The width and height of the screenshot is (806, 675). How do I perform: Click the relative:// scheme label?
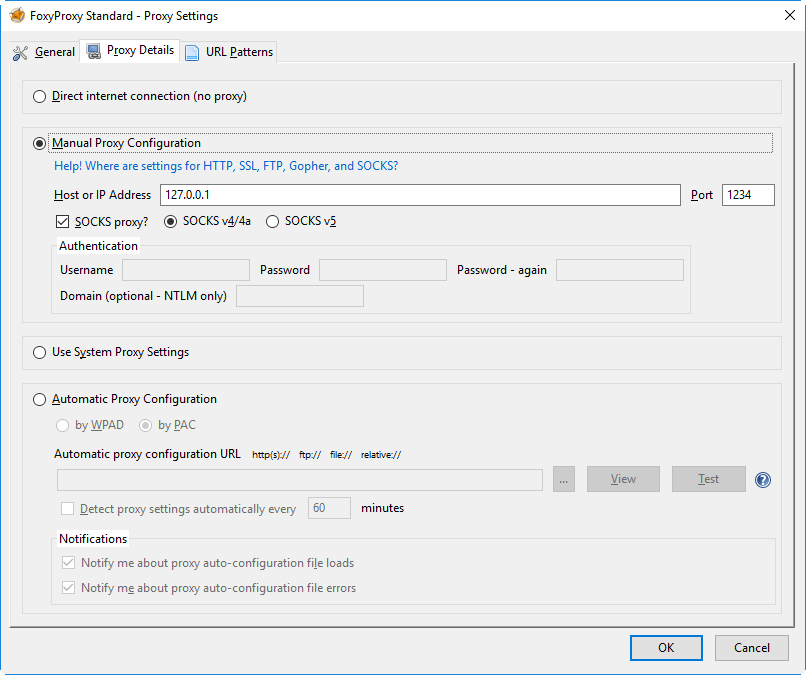[x=381, y=455]
